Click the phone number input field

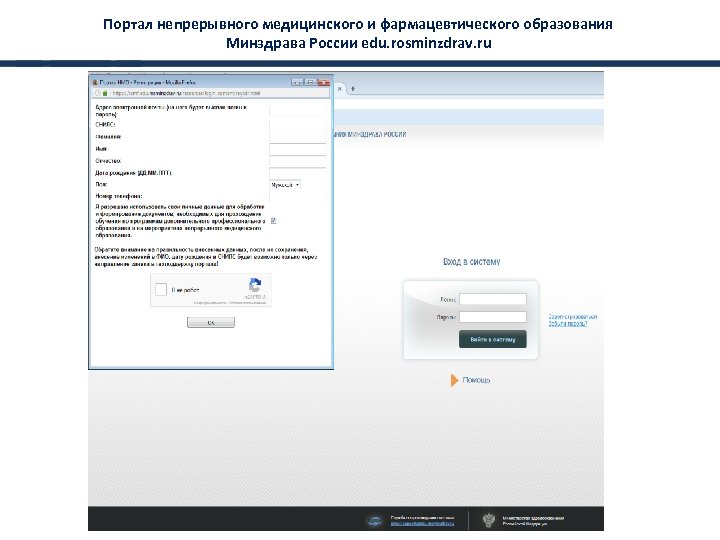(298, 196)
